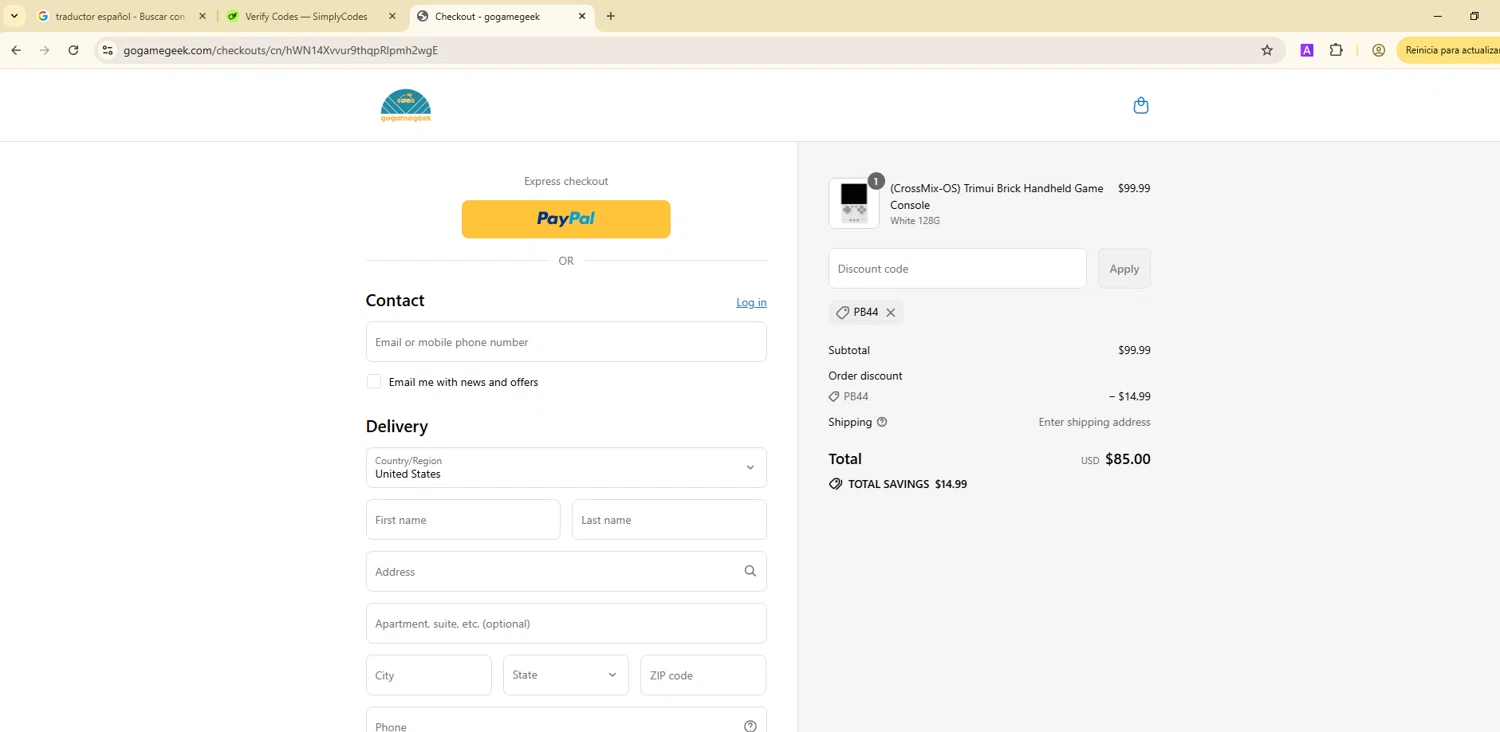
Task: Toggle Email me with news and offers
Action: tap(374, 381)
